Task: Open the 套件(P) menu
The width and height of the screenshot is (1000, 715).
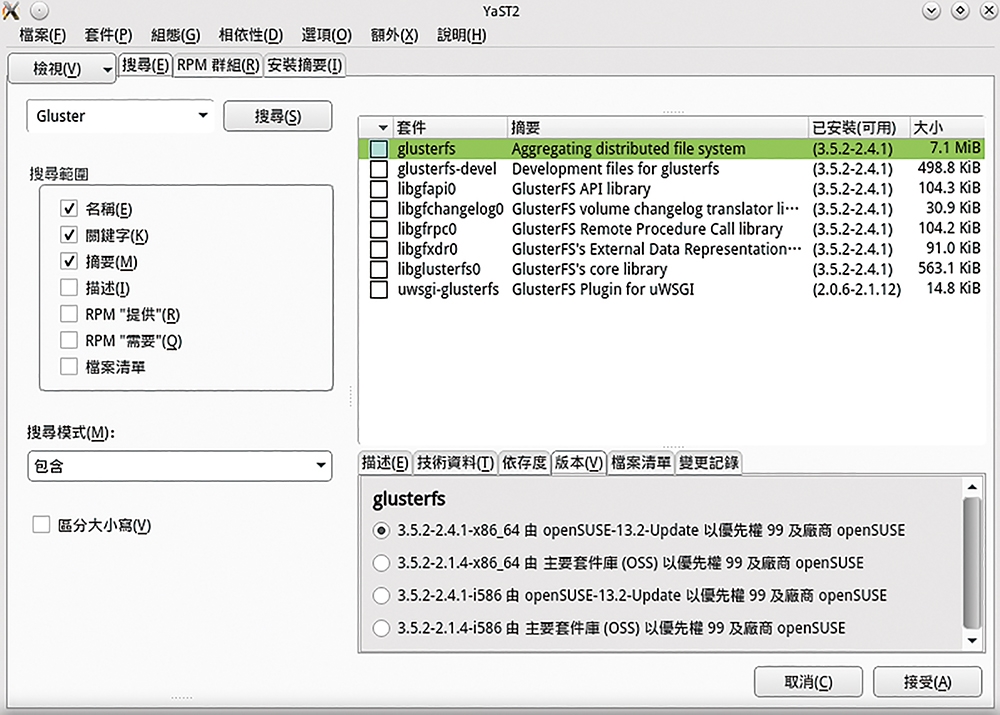Action: coord(108,35)
